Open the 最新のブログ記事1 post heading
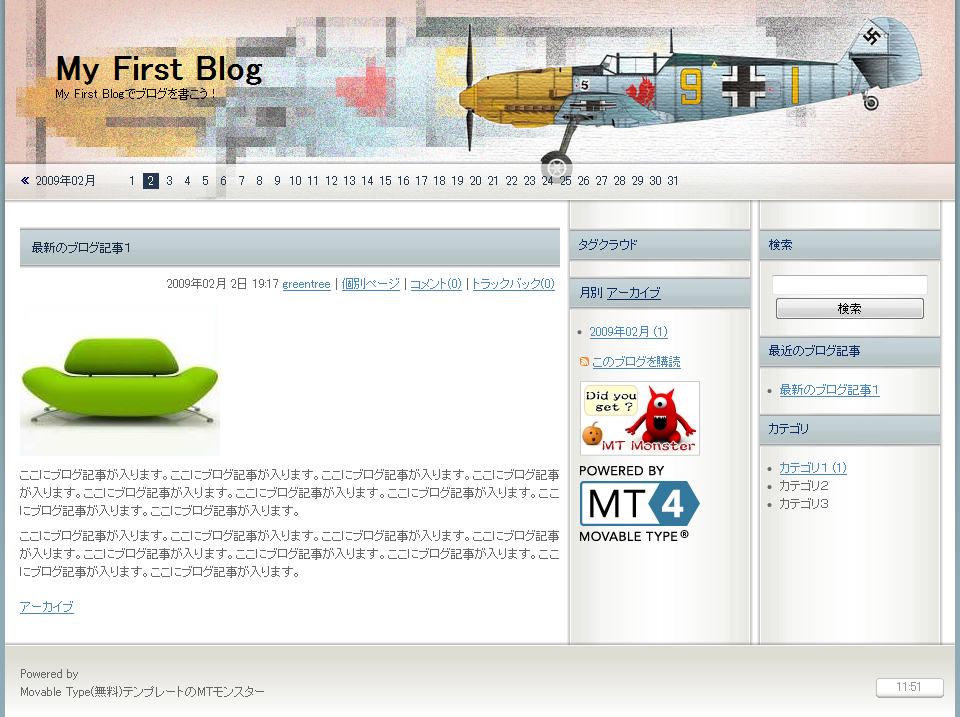Image resolution: width=960 pixels, height=717 pixels. [x=81, y=248]
